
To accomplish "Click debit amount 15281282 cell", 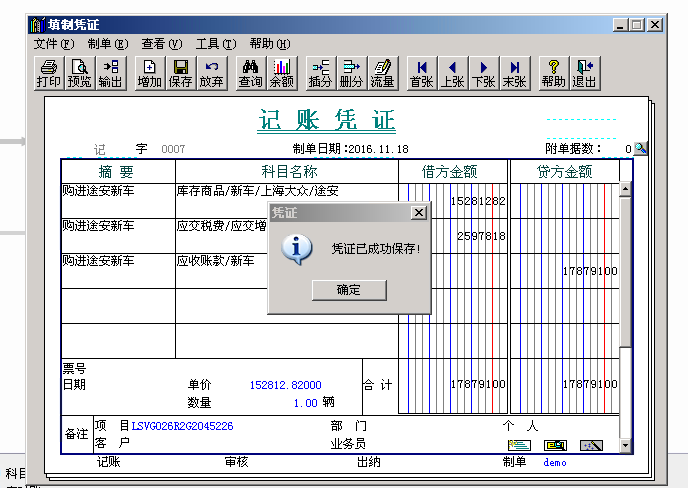I will pos(453,201).
